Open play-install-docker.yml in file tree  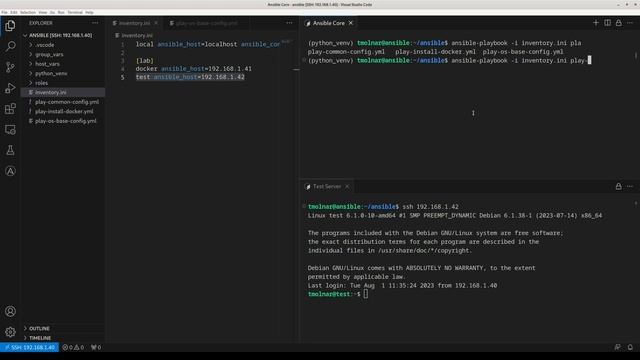click(x=63, y=111)
